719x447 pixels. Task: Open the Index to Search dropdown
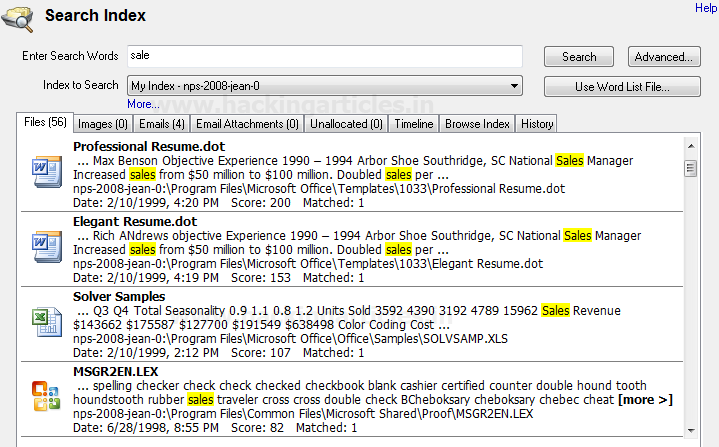click(x=514, y=86)
